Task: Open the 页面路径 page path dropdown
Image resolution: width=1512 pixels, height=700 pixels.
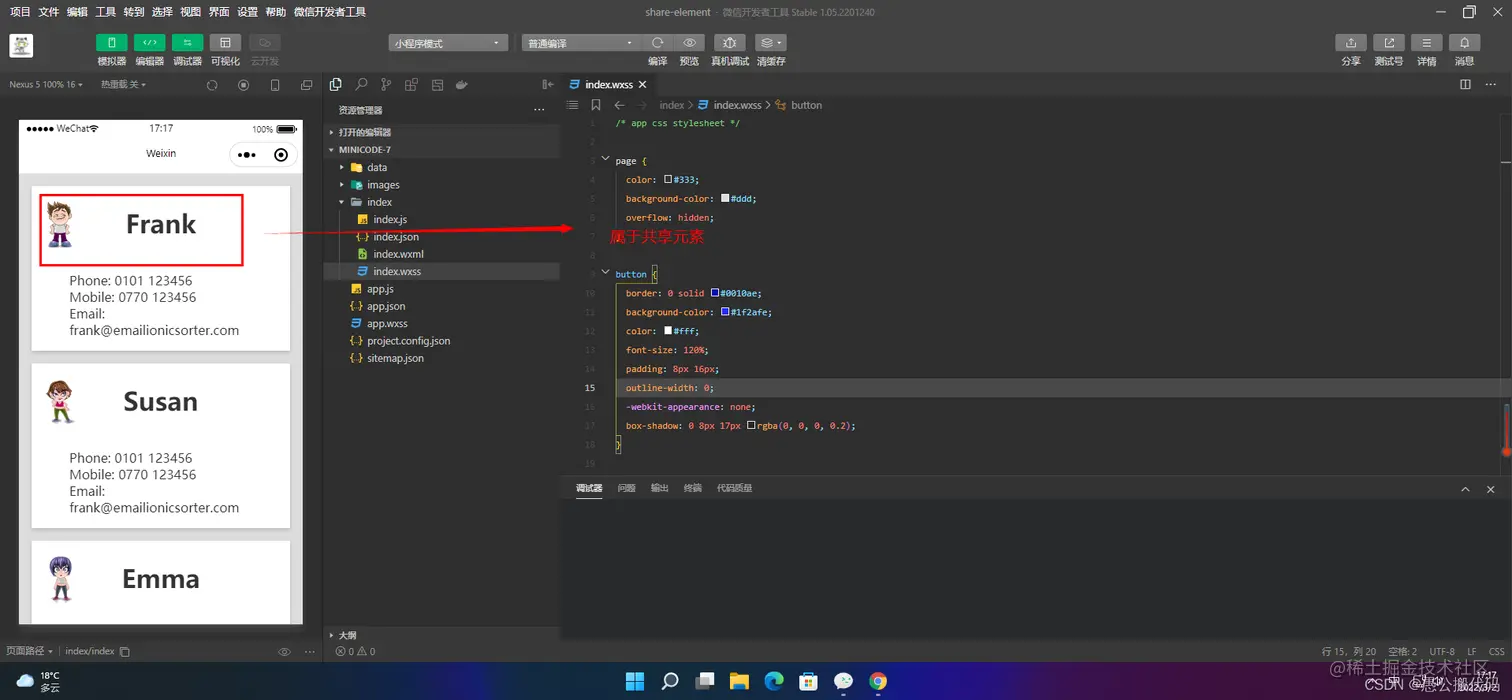Action: 29,651
